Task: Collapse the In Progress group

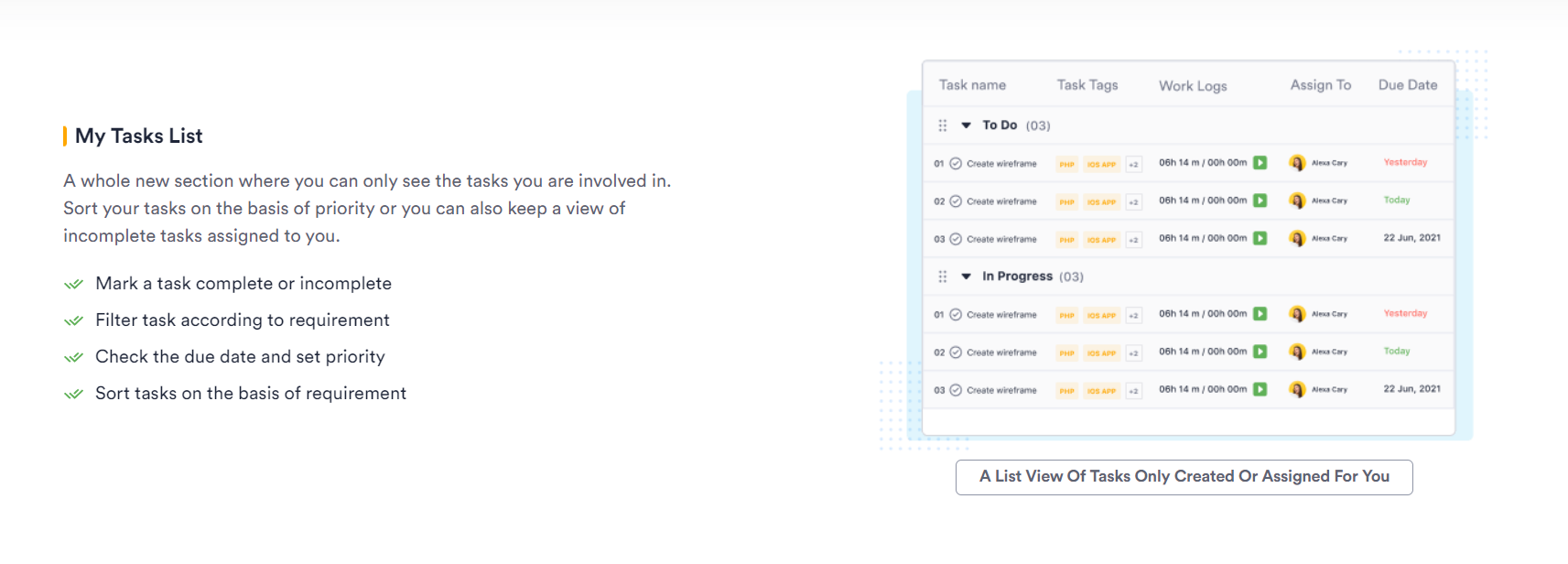Action: 966,277
